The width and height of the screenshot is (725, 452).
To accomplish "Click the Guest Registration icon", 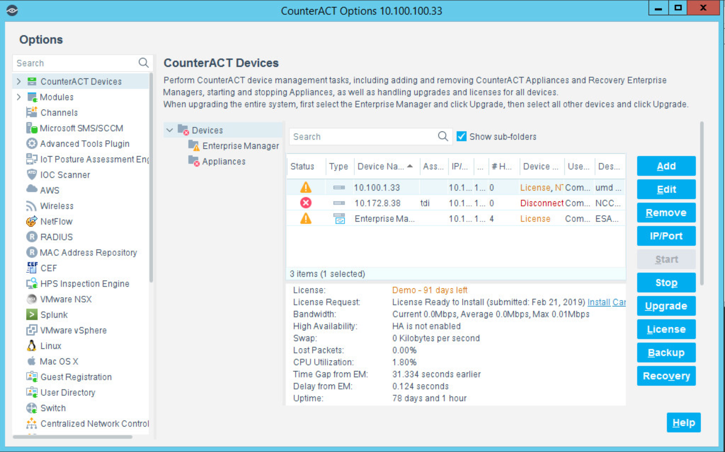I will pos(31,377).
